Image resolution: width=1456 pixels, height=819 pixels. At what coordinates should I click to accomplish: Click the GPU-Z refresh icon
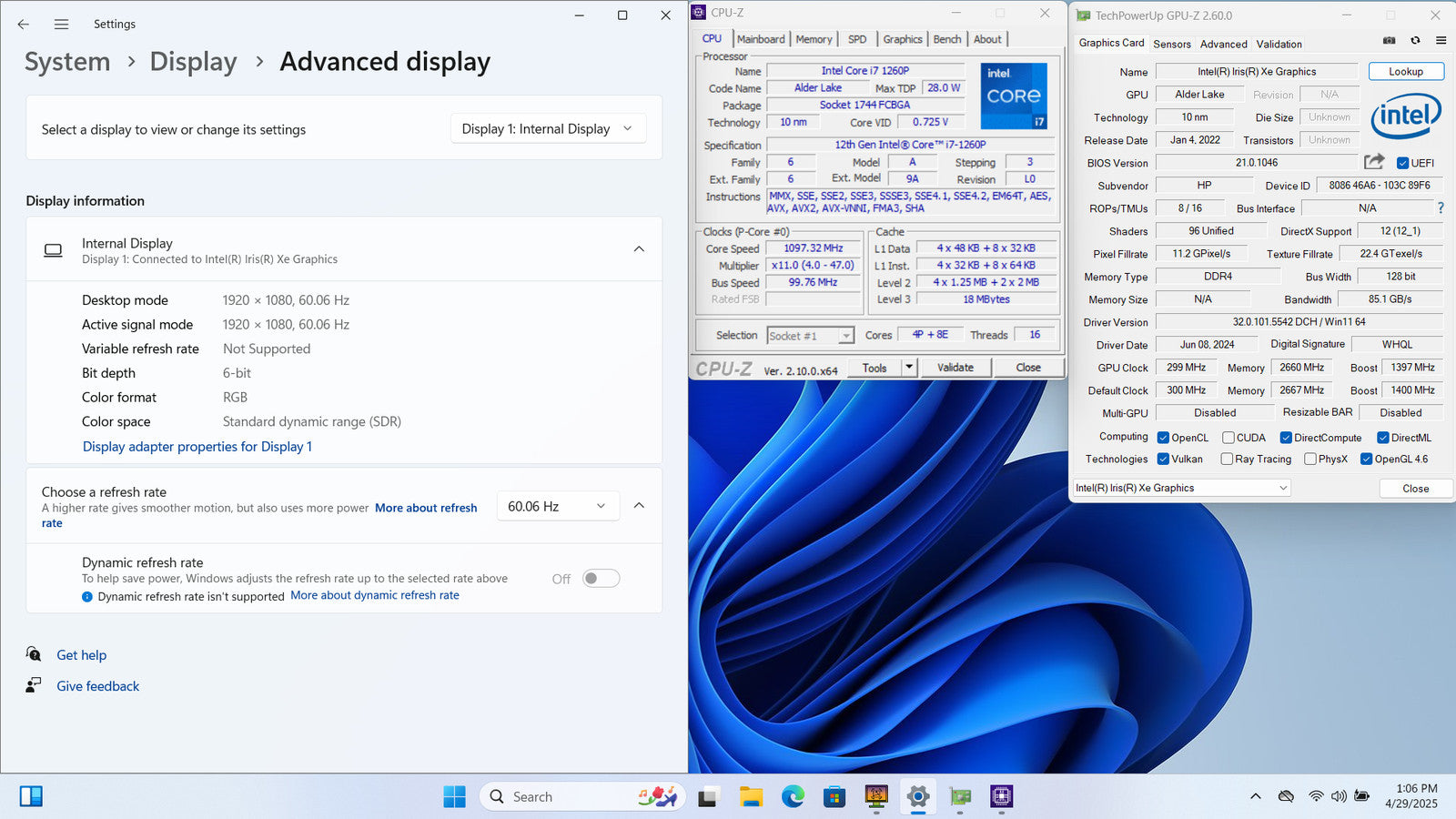[1415, 40]
